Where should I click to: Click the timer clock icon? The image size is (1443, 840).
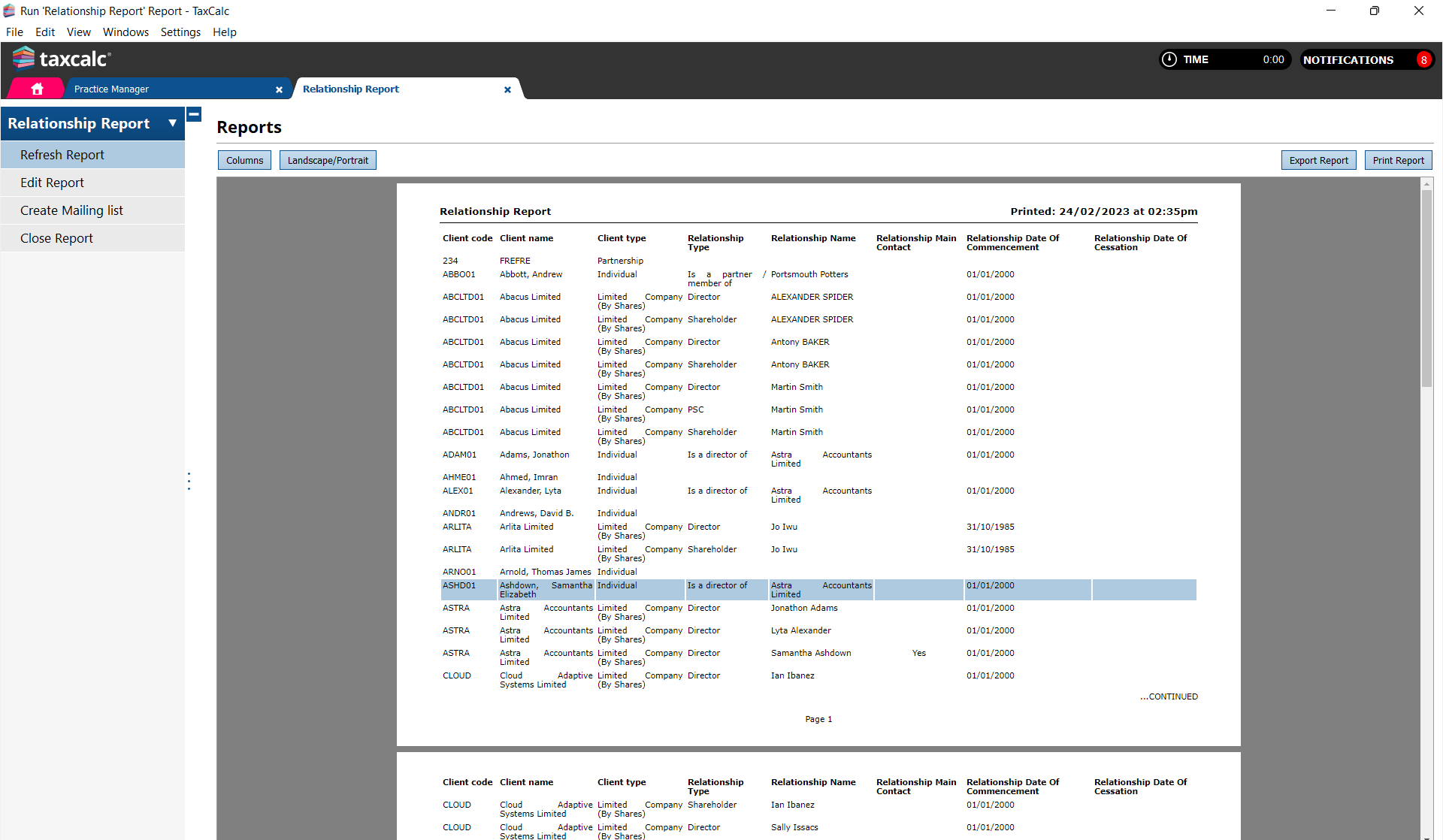tap(1169, 59)
